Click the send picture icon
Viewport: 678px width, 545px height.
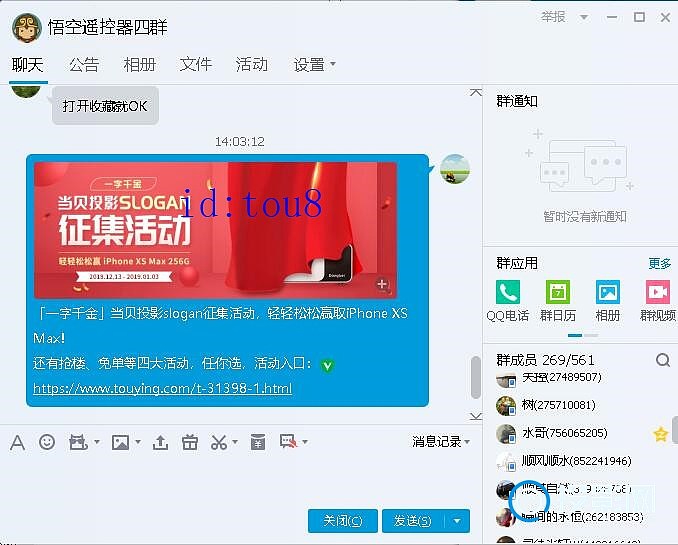[120, 442]
